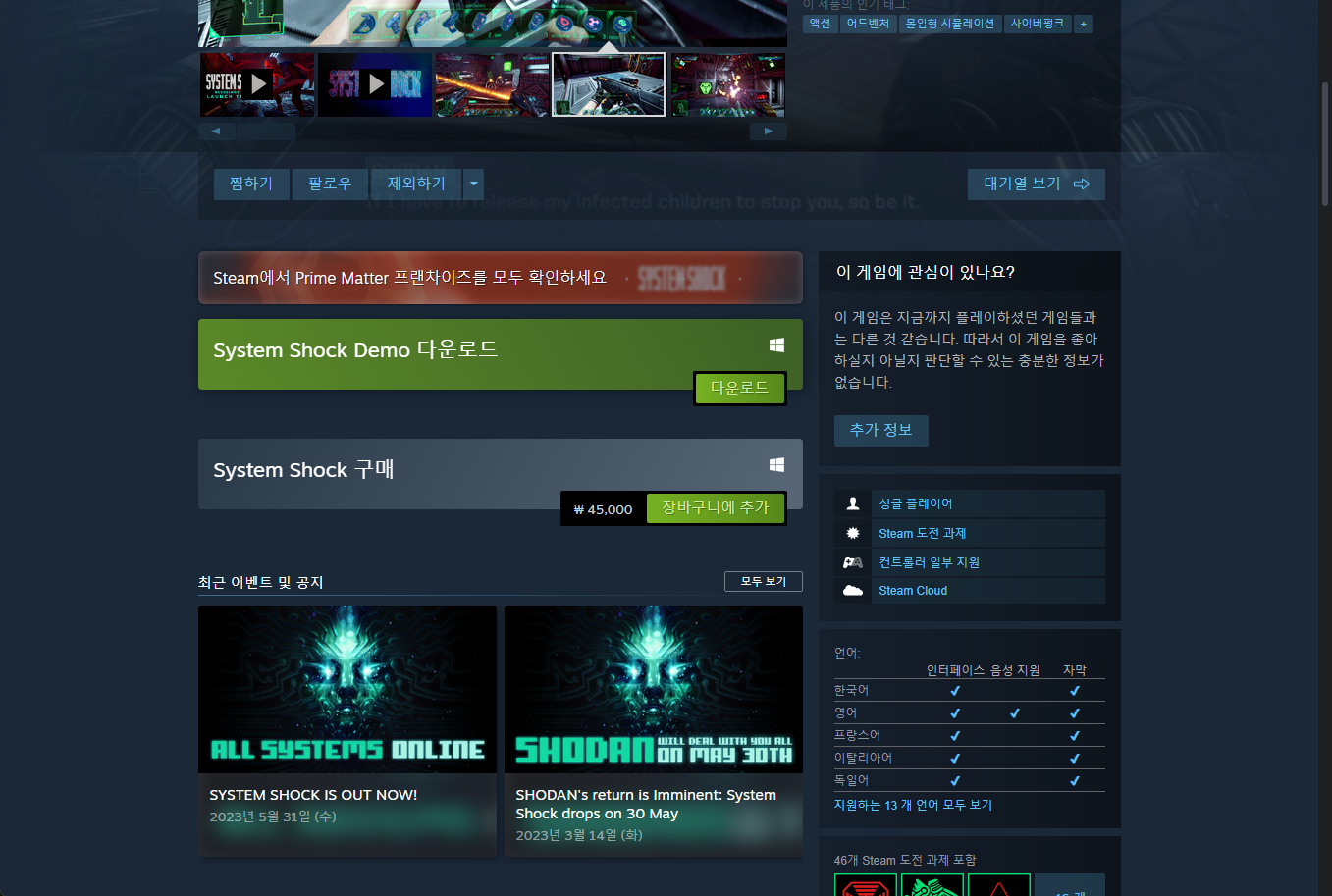The height and width of the screenshot is (896, 1332).
Task: Click the controller support gamepad icon
Action: click(x=853, y=562)
